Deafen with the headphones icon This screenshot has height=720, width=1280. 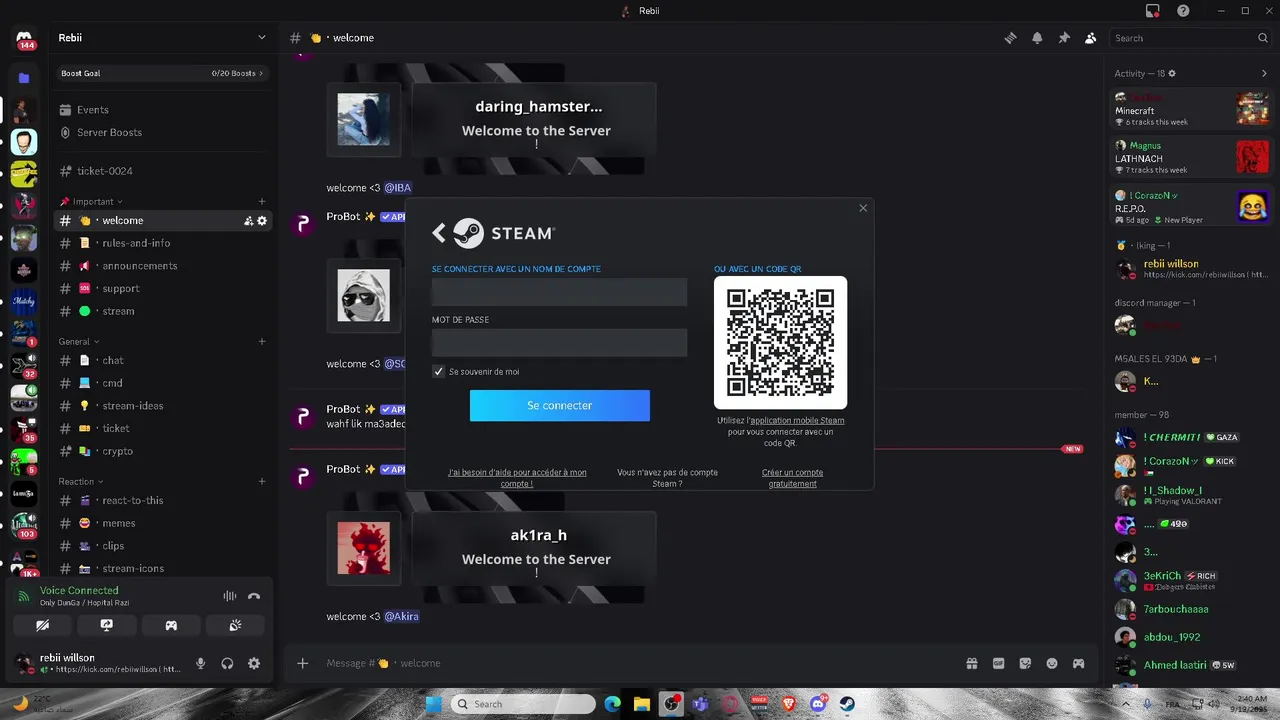click(227, 663)
